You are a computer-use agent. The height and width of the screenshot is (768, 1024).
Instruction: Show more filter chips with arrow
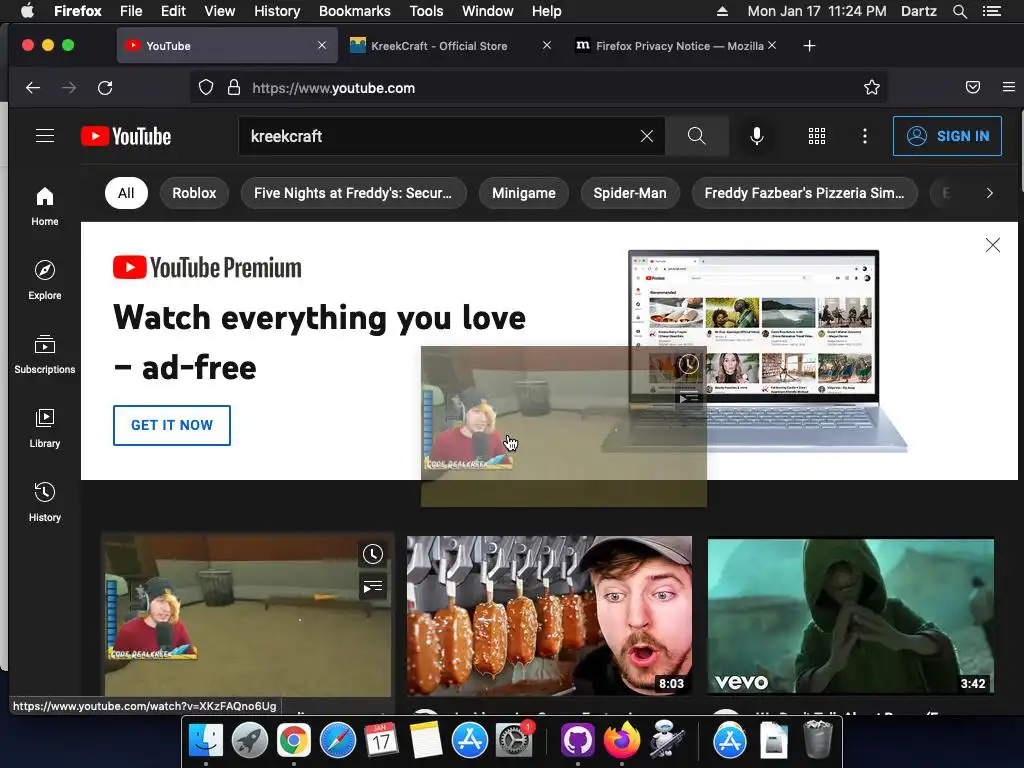coord(989,193)
